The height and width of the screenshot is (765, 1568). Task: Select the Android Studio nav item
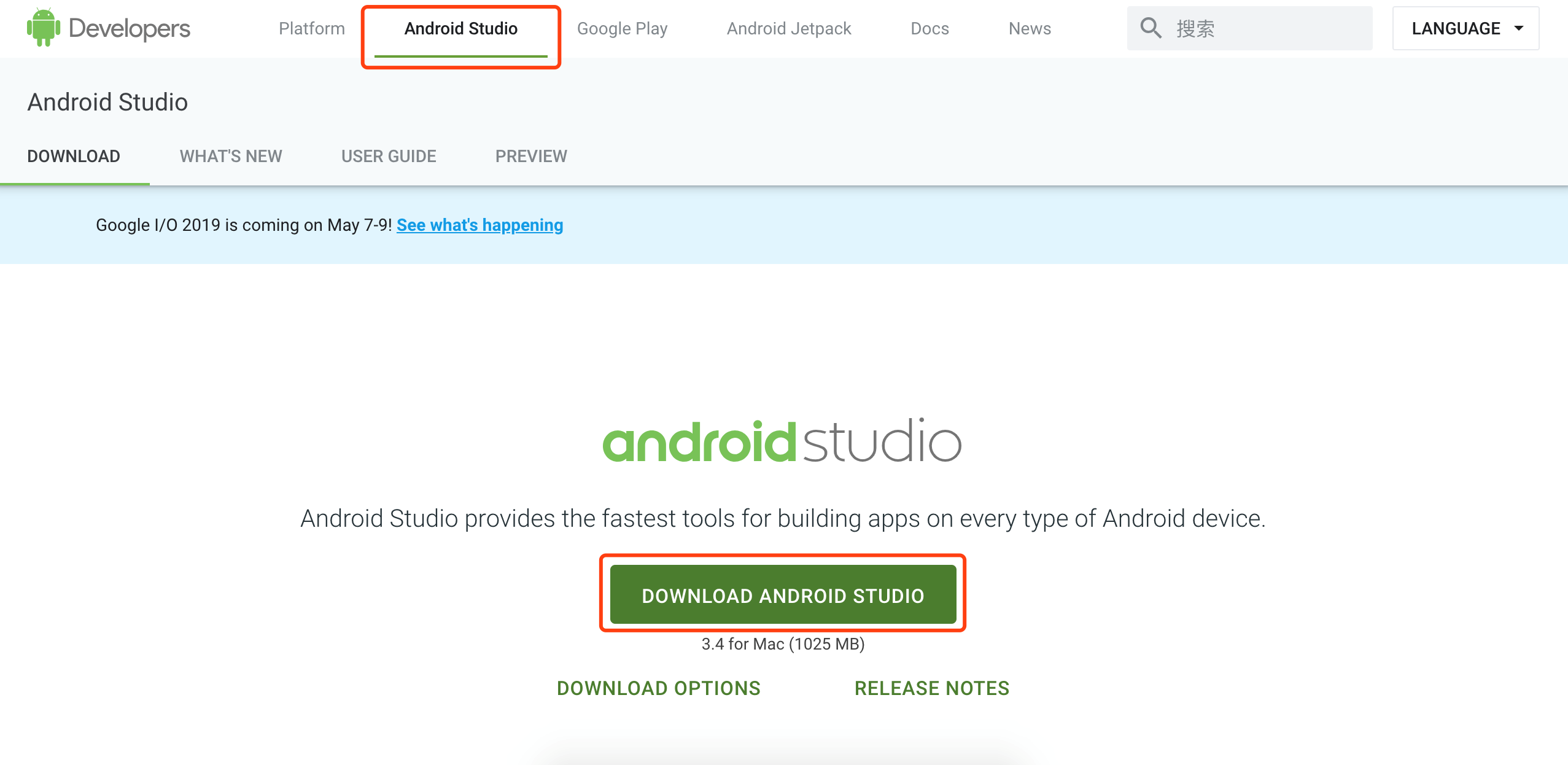[461, 28]
